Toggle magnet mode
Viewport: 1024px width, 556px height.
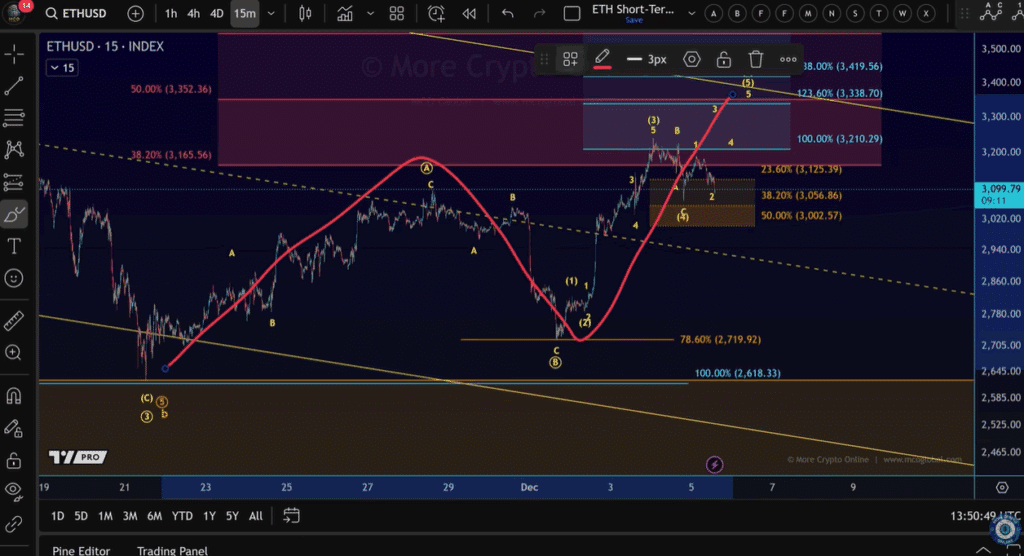click(14, 396)
